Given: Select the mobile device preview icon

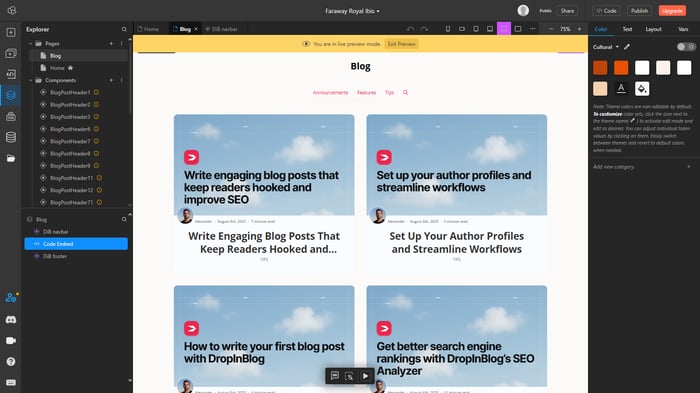Looking at the screenshot, I should [x=448, y=29].
